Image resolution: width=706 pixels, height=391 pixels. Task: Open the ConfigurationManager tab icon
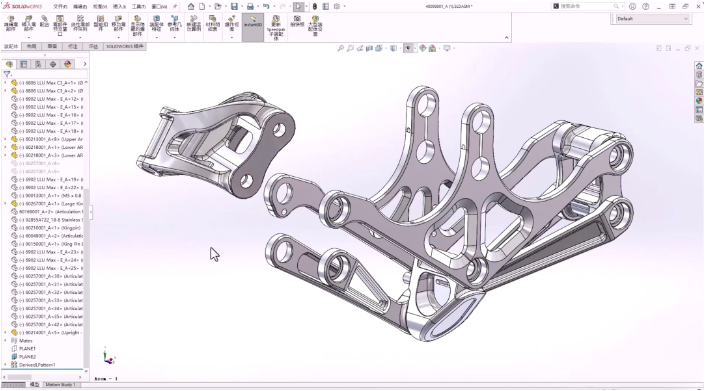click(x=38, y=64)
